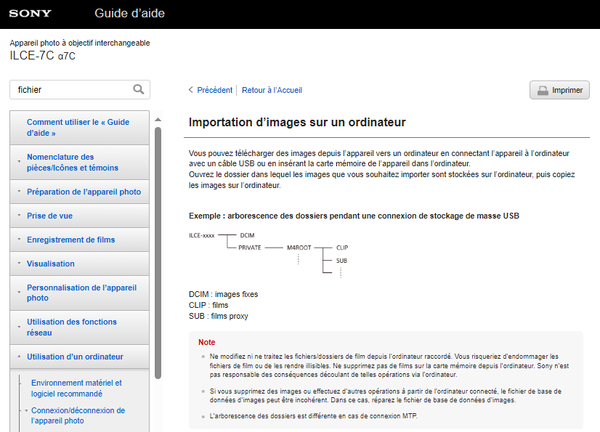Click the Précédent back chevron

coord(191,90)
